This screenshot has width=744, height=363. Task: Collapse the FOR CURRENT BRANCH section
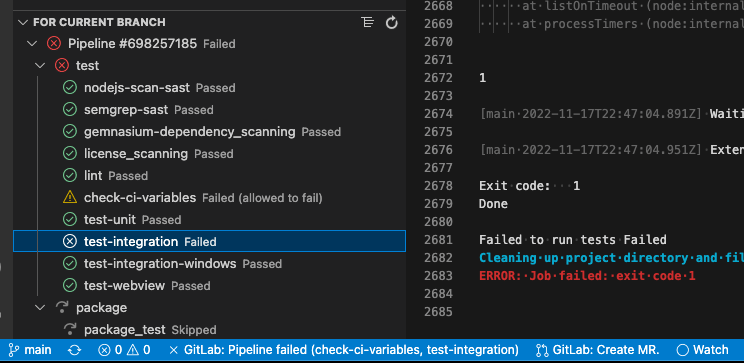coord(22,22)
